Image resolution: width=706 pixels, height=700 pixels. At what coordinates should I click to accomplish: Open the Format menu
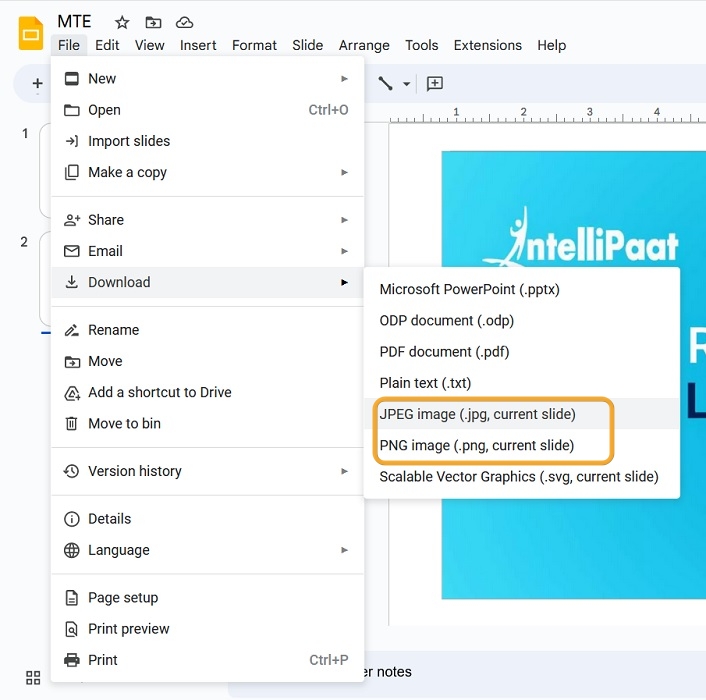pos(254,45)
